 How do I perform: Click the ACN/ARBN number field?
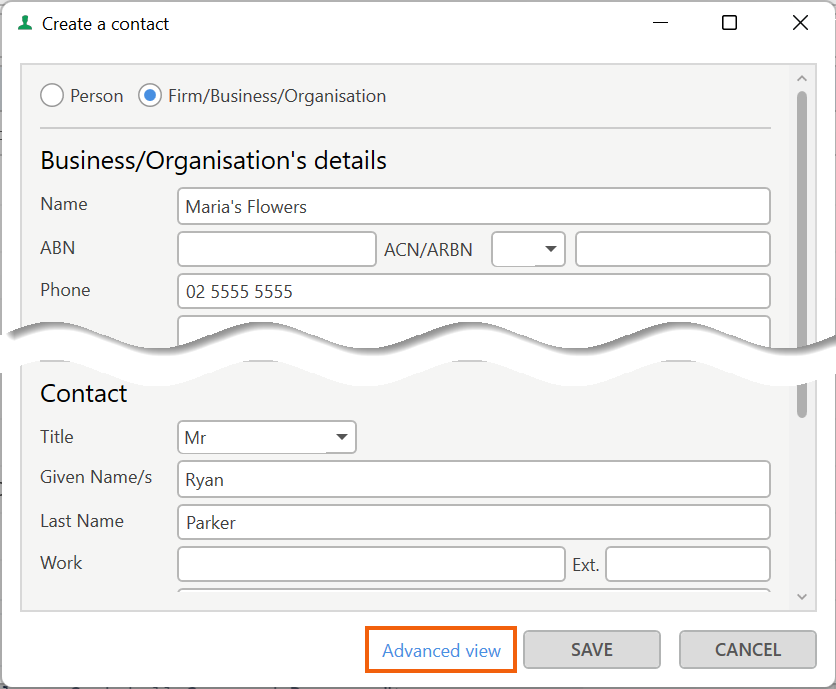tap(673, 249)
